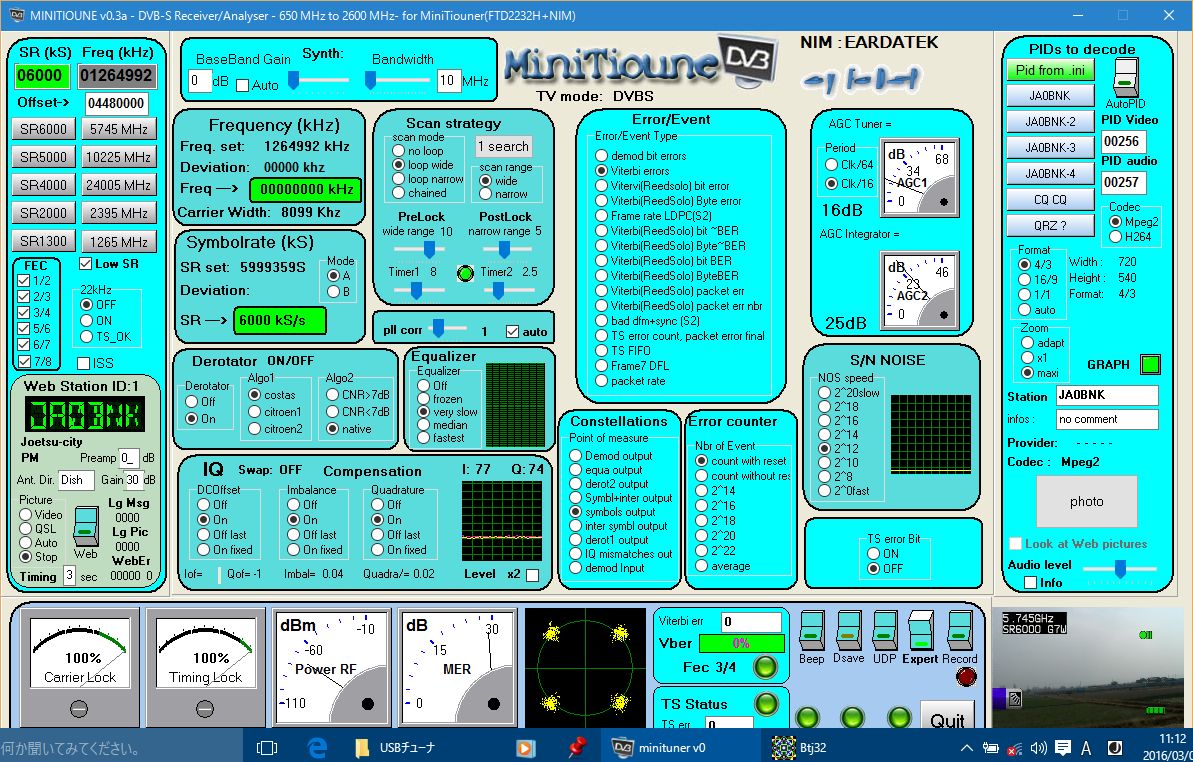
Task: Select demod bit errors event type
Action: 602,156
